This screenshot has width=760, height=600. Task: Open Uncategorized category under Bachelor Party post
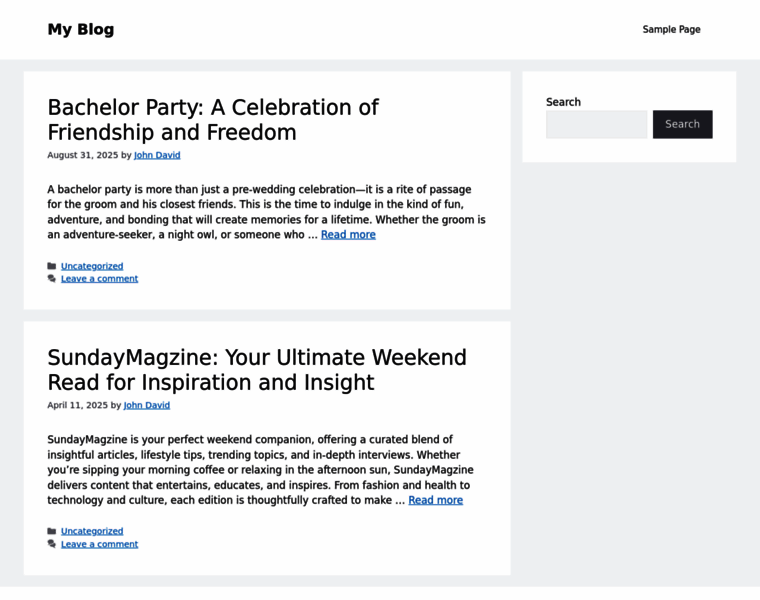click(x=92, y=266)
